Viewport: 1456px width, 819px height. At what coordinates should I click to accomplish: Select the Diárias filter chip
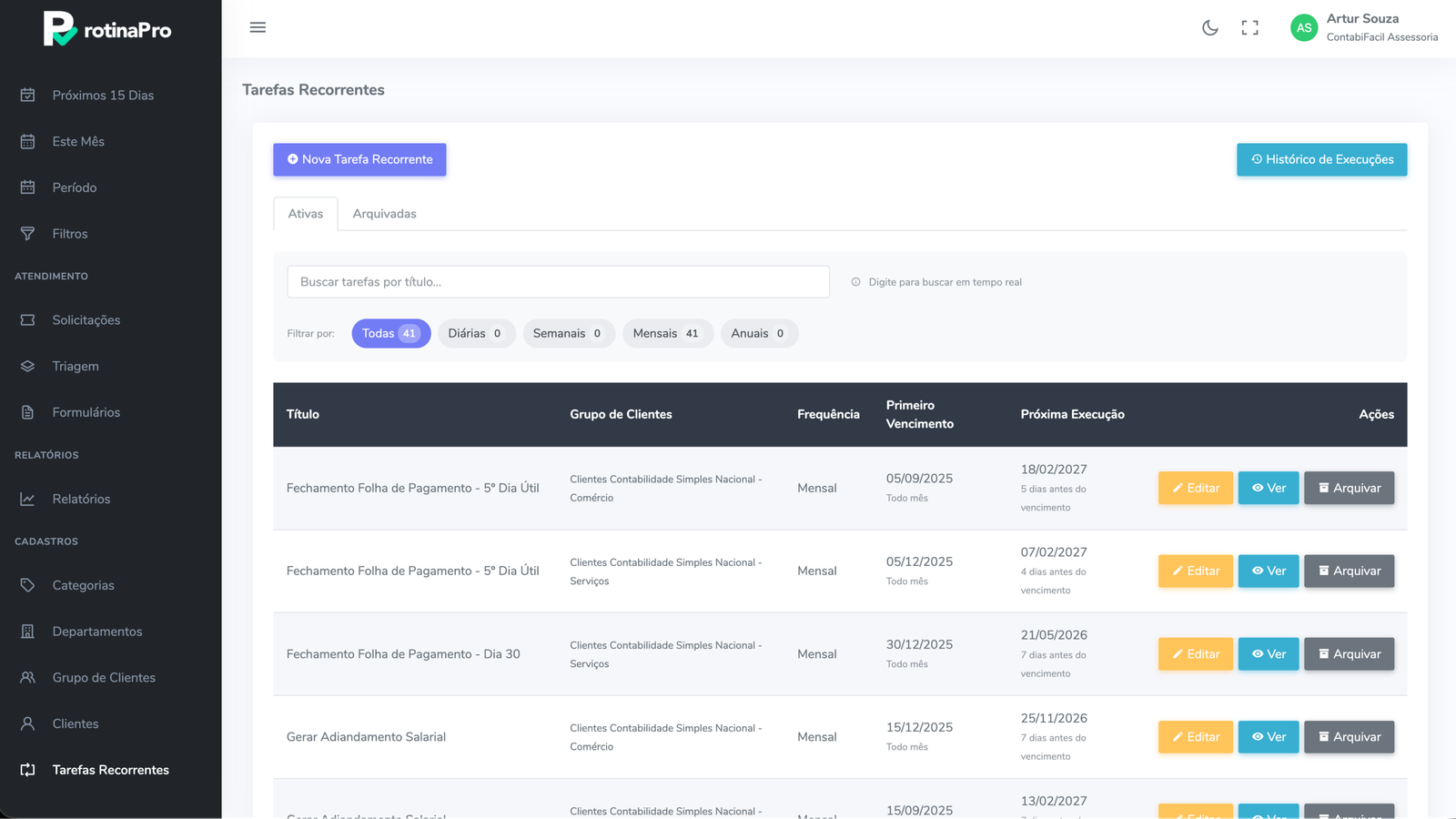(x=476, y=333)
